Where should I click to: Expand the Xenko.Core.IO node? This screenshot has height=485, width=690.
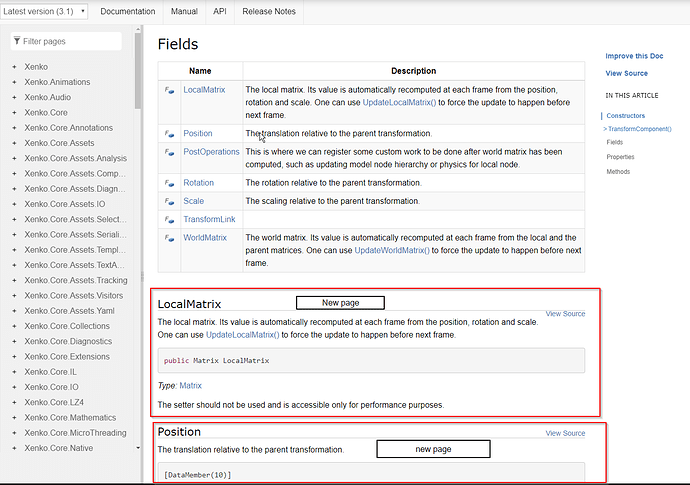tap(14, 387)
